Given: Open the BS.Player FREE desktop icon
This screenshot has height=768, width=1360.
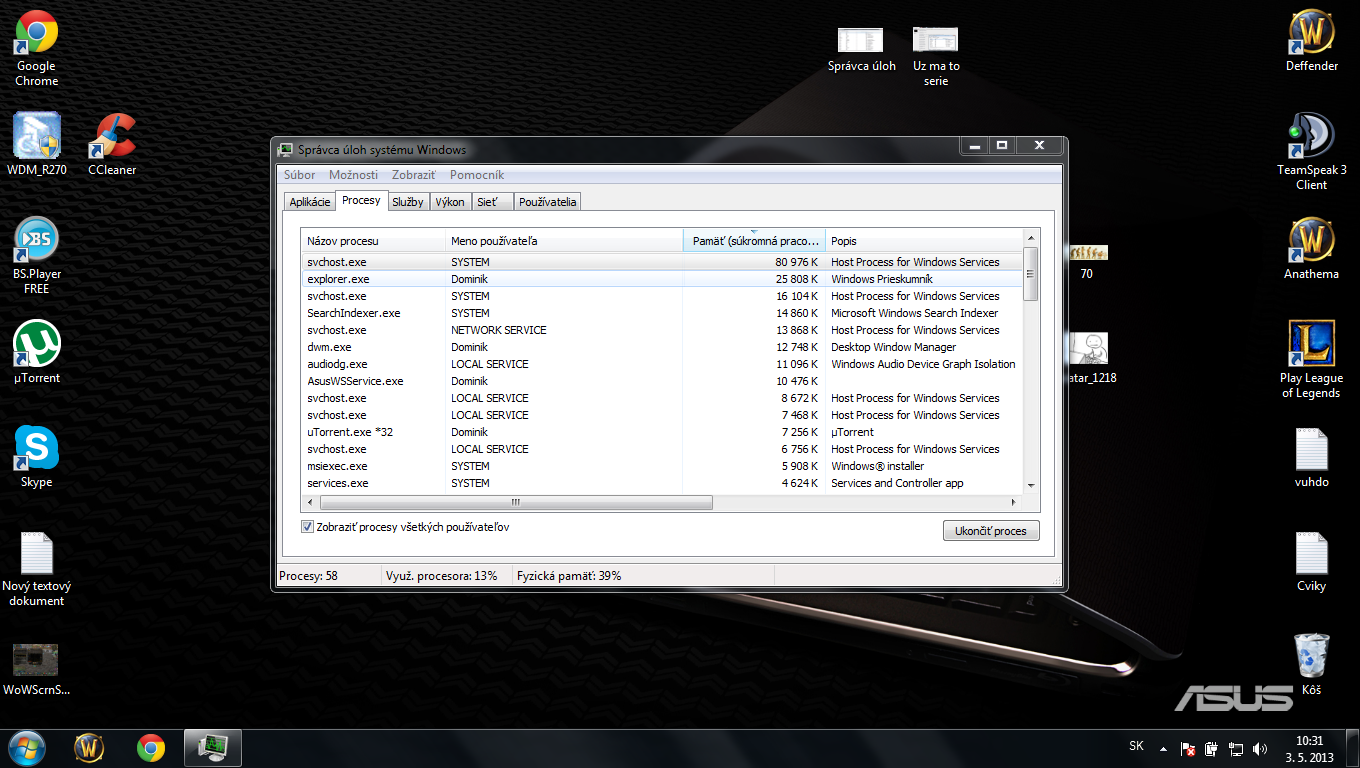Looking at the screenshot, I should click(x=37, y=240).
